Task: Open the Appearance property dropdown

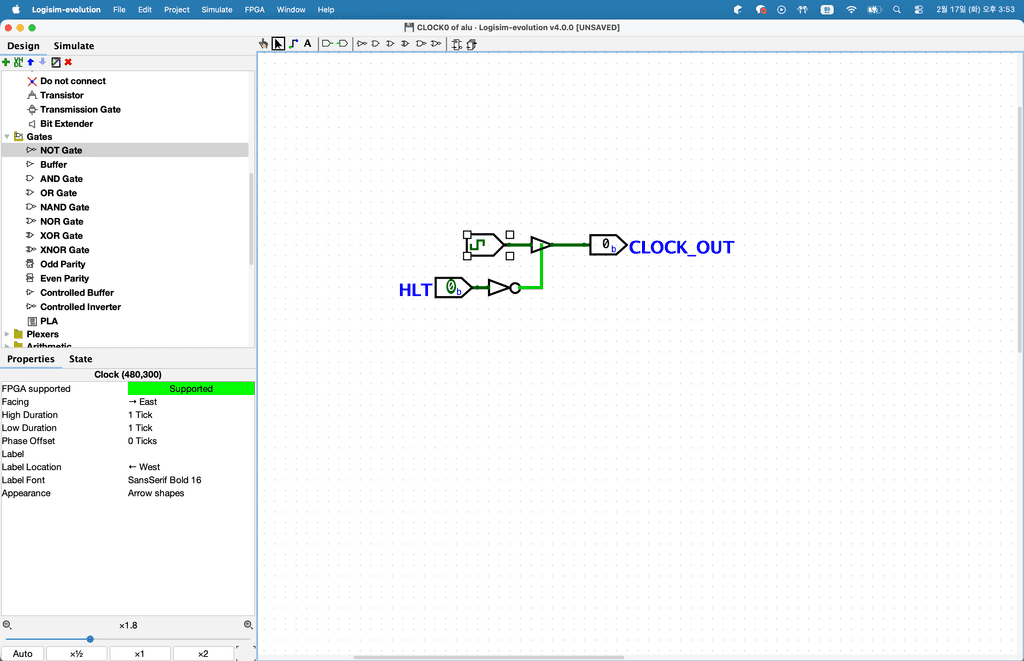Action: pos(190,493)
